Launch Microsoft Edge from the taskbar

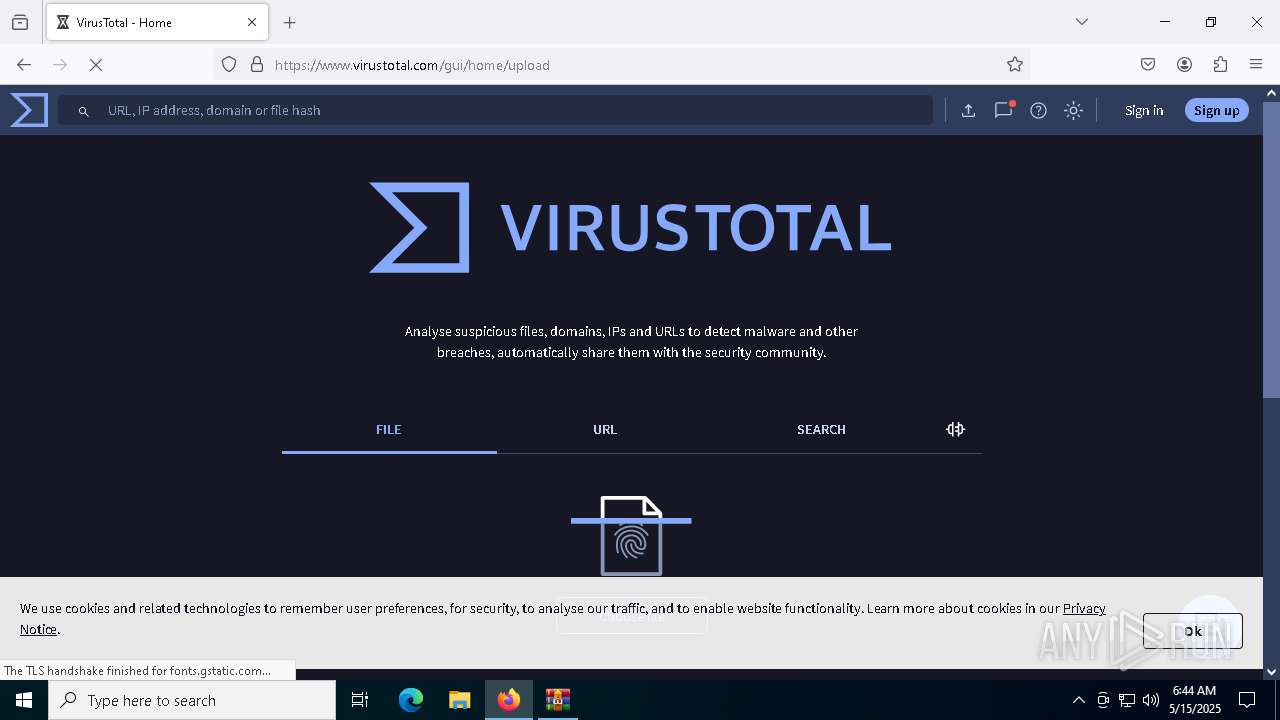tap(411, 700)
